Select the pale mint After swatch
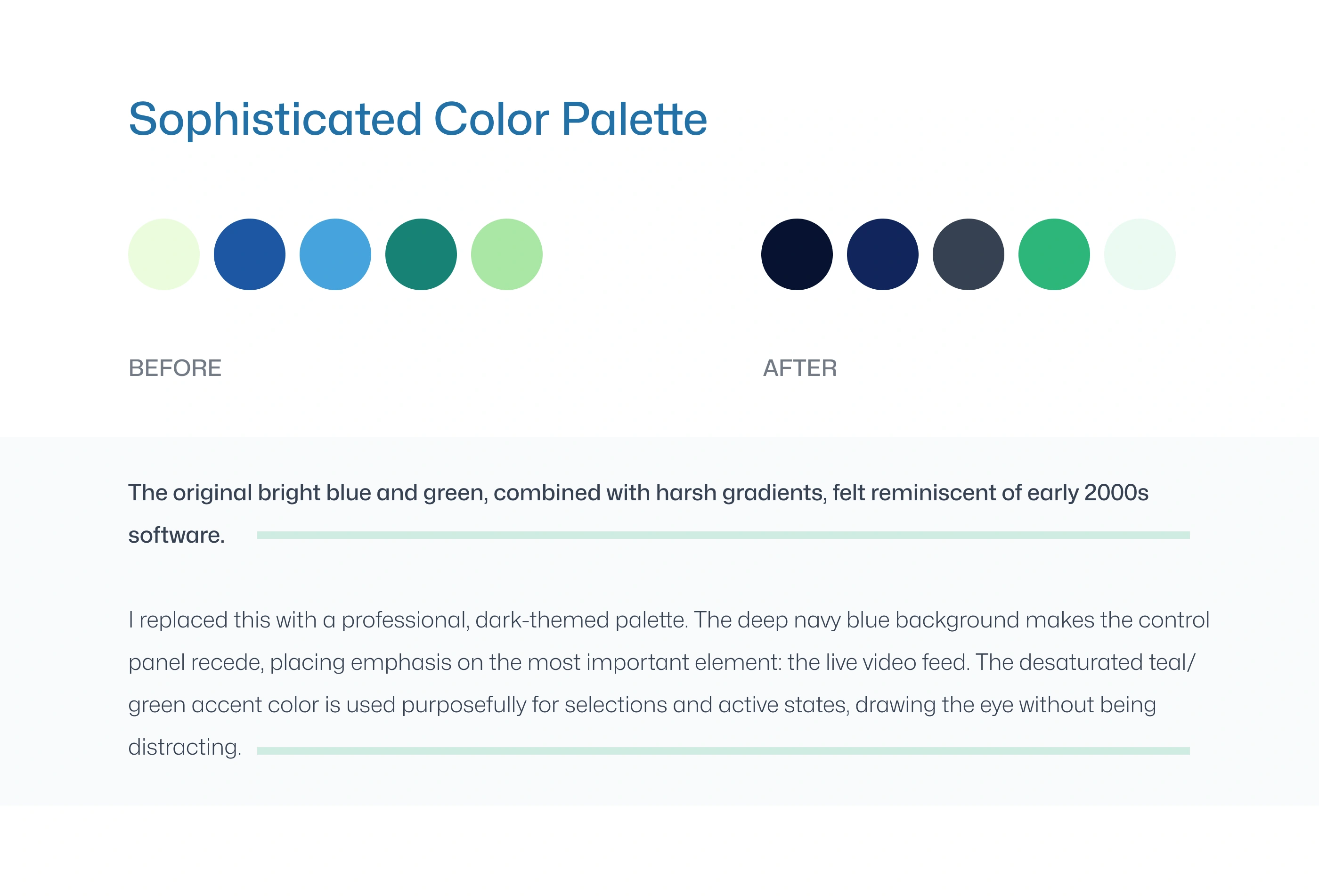1319x896 pixels. click(1139, 254)
